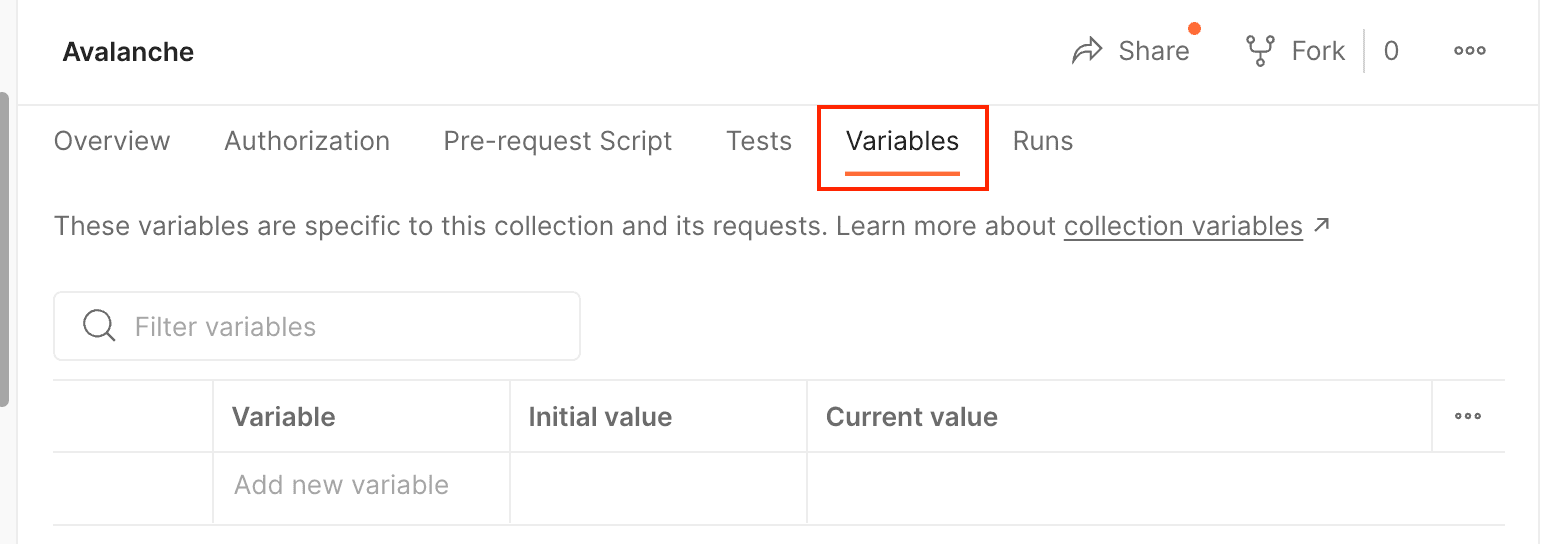Screen dimensions: 1544x544
Task: Switch to the Overview tab
Action: click(x=112, y=141)
